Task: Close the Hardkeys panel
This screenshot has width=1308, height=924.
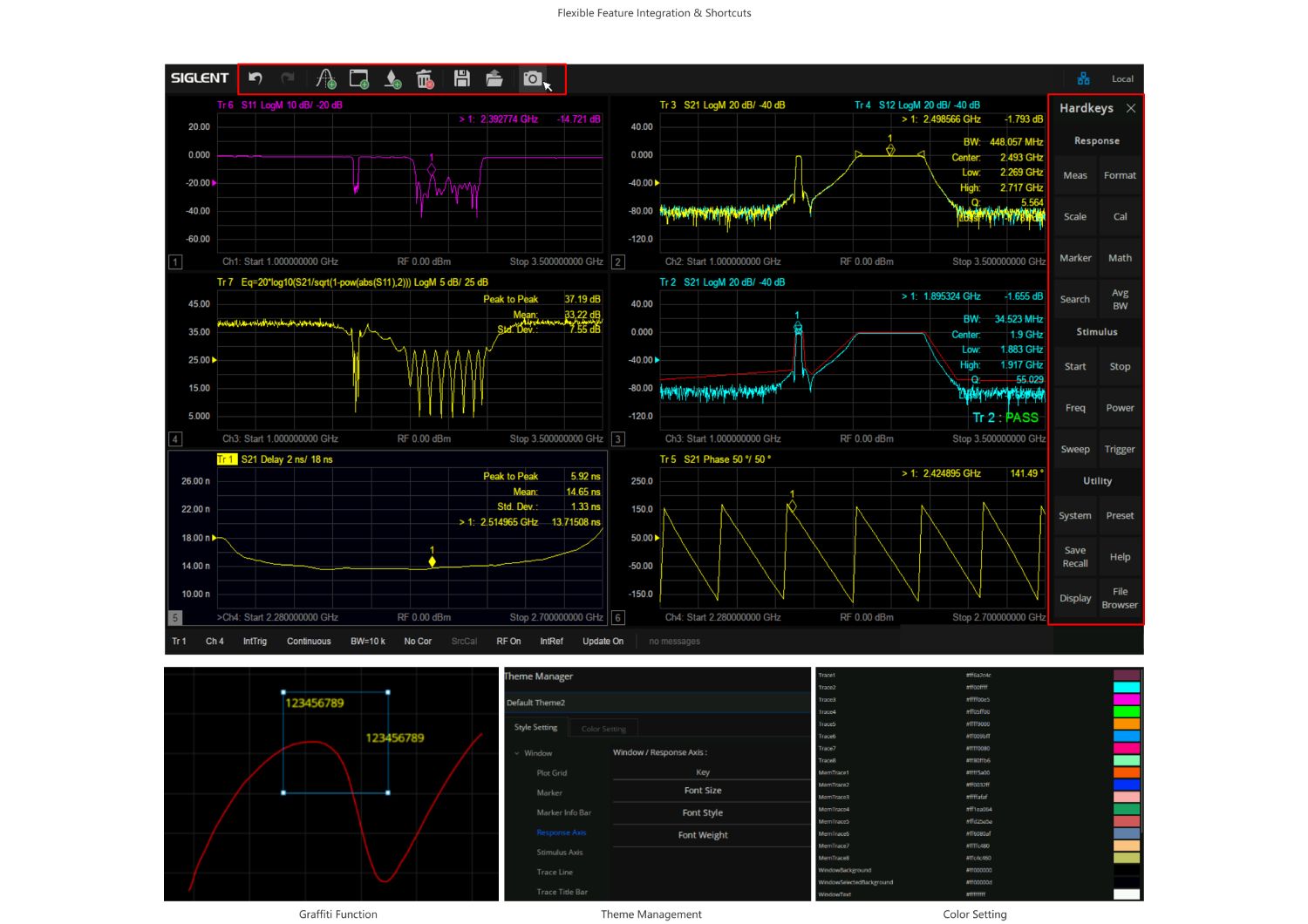Action: (1130, 108)
